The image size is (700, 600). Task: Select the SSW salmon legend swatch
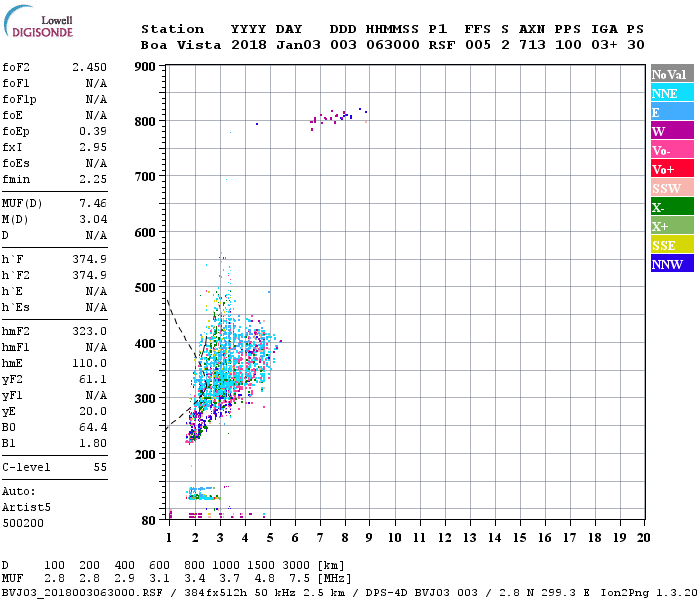[x=672, y=188]
